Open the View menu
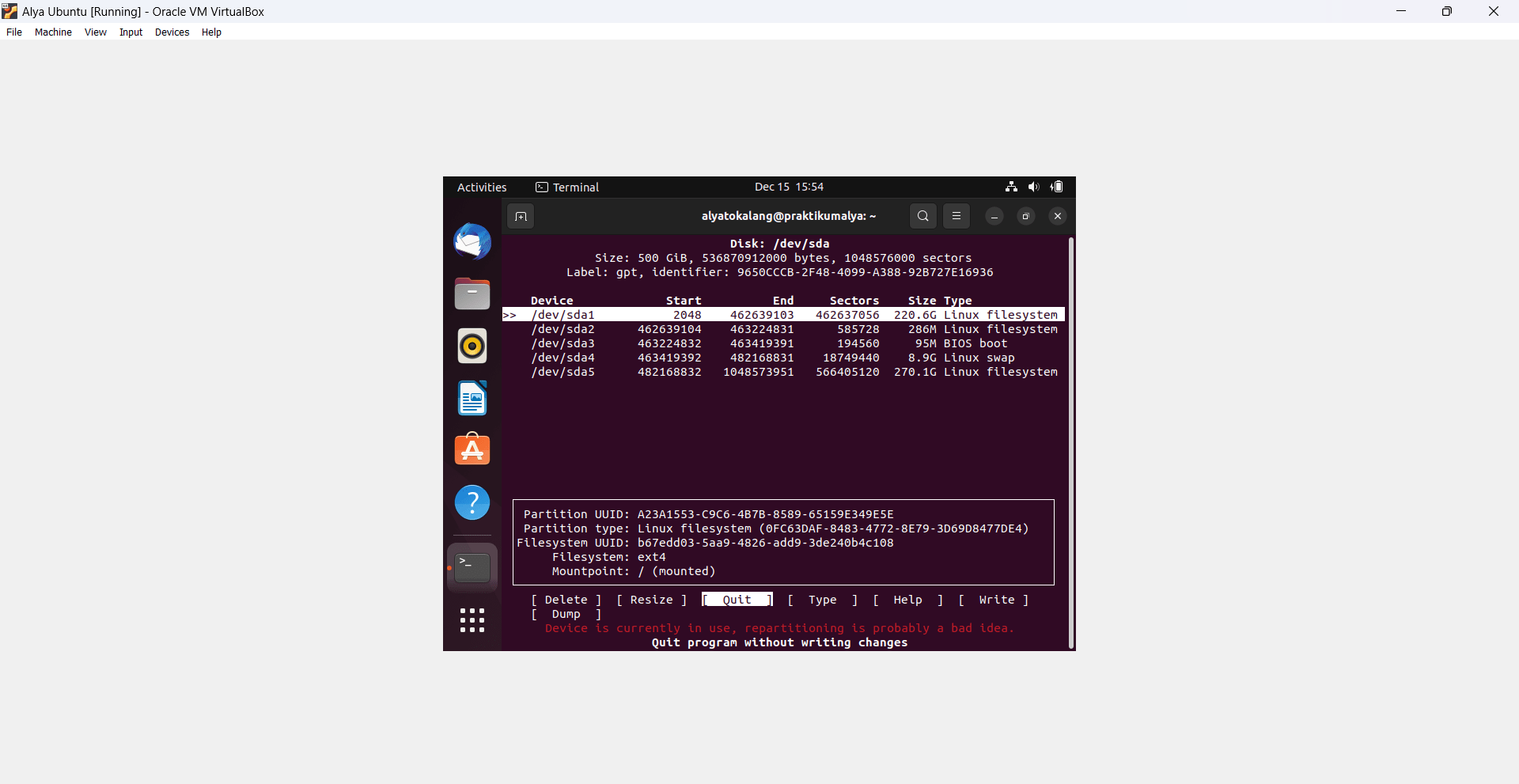The image size is (1519, 784). [96, 32]
